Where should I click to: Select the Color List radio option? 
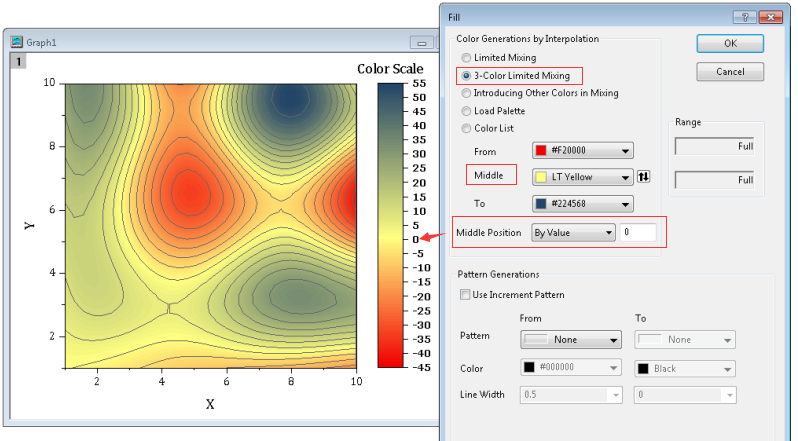pyautogui.click(x=466, y=128)
